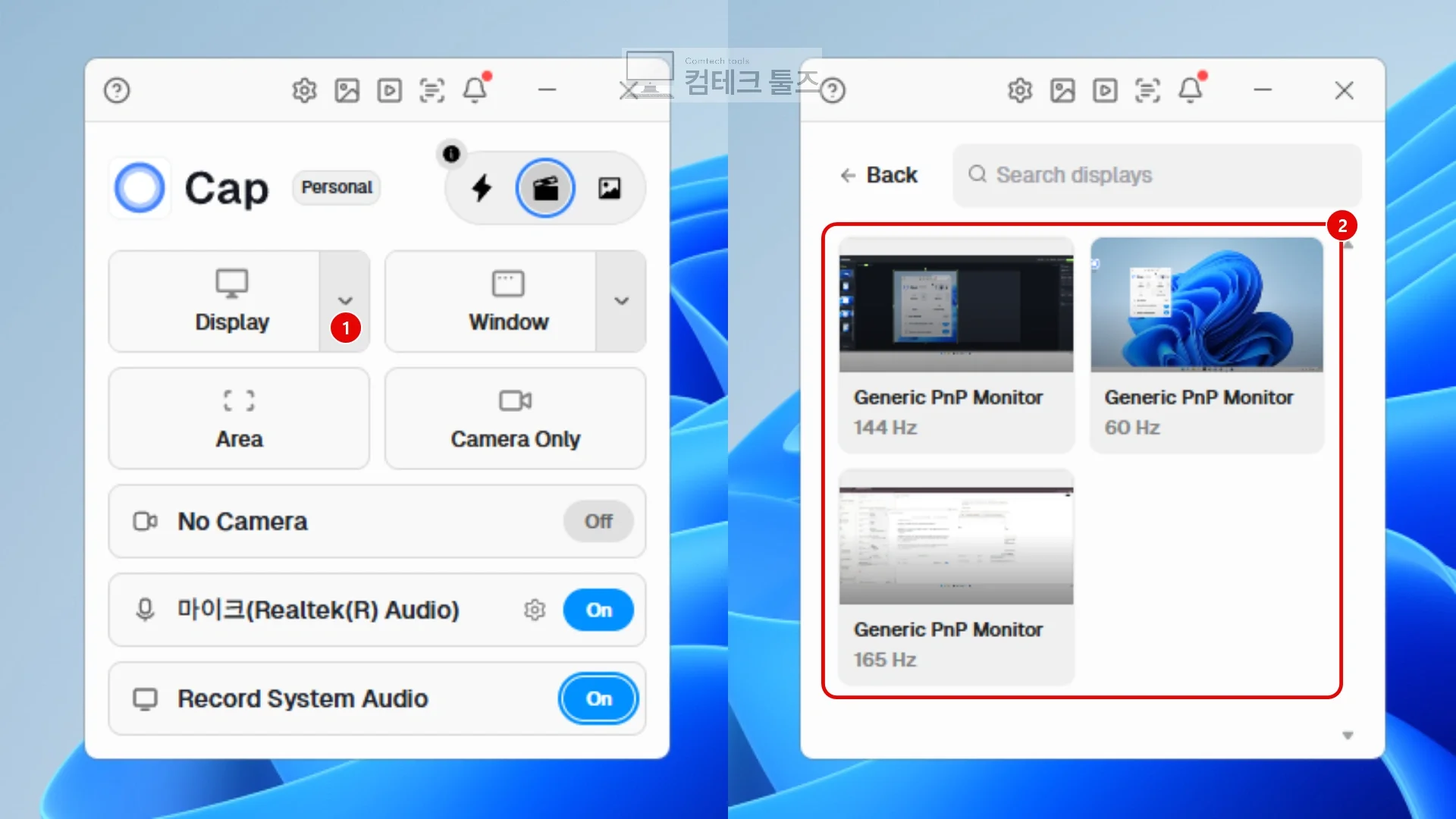Open notifications bell in left window
Screen dimensions: 1456x819
pos(475,89)
